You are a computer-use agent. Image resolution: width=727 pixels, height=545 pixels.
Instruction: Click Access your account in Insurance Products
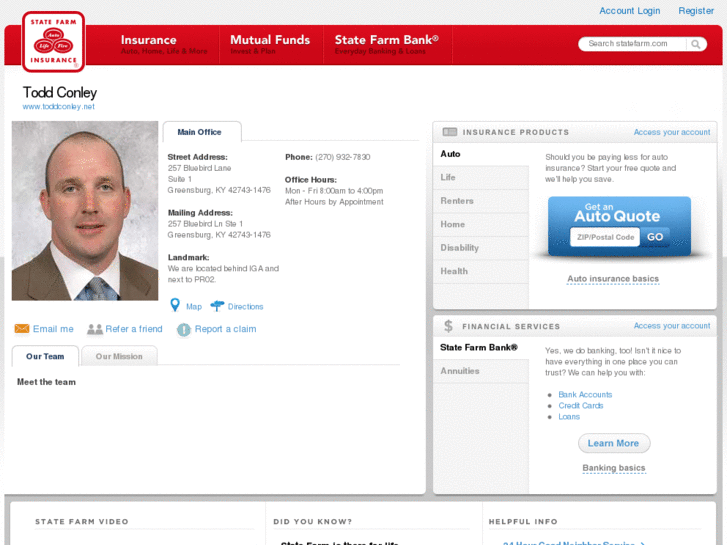[672, 132]
